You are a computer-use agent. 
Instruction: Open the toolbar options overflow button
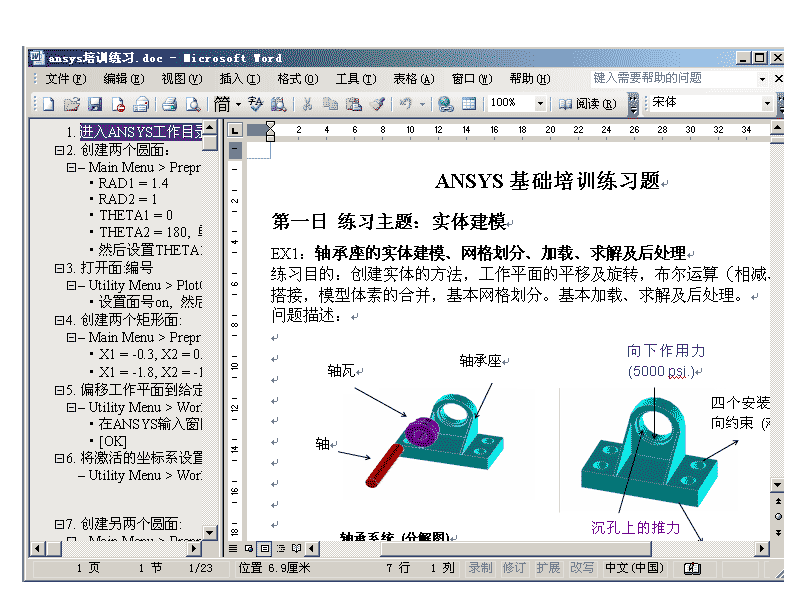click(633, 104)
